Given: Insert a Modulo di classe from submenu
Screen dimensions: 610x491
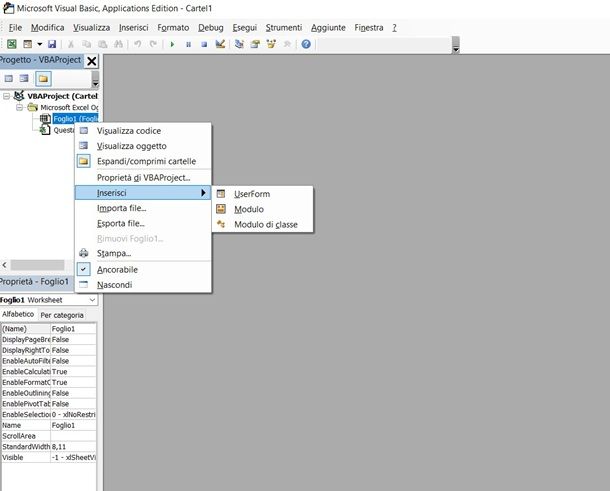Looking at the screenshot, I should [263, 224].
